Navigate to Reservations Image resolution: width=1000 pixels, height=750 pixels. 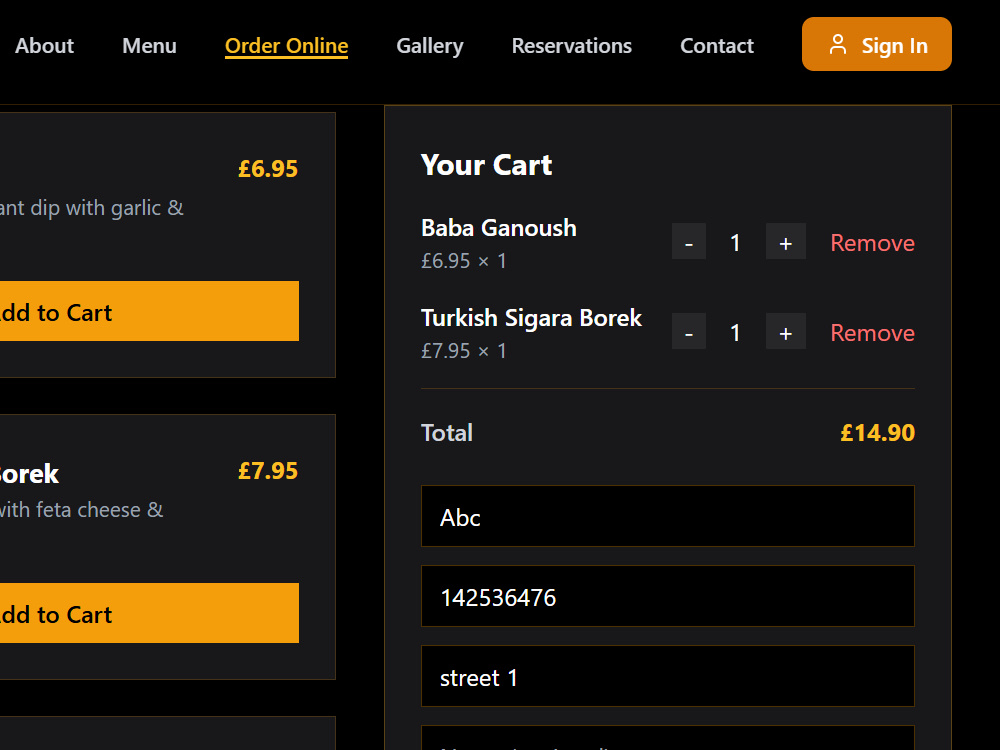[x=571, y=46]
